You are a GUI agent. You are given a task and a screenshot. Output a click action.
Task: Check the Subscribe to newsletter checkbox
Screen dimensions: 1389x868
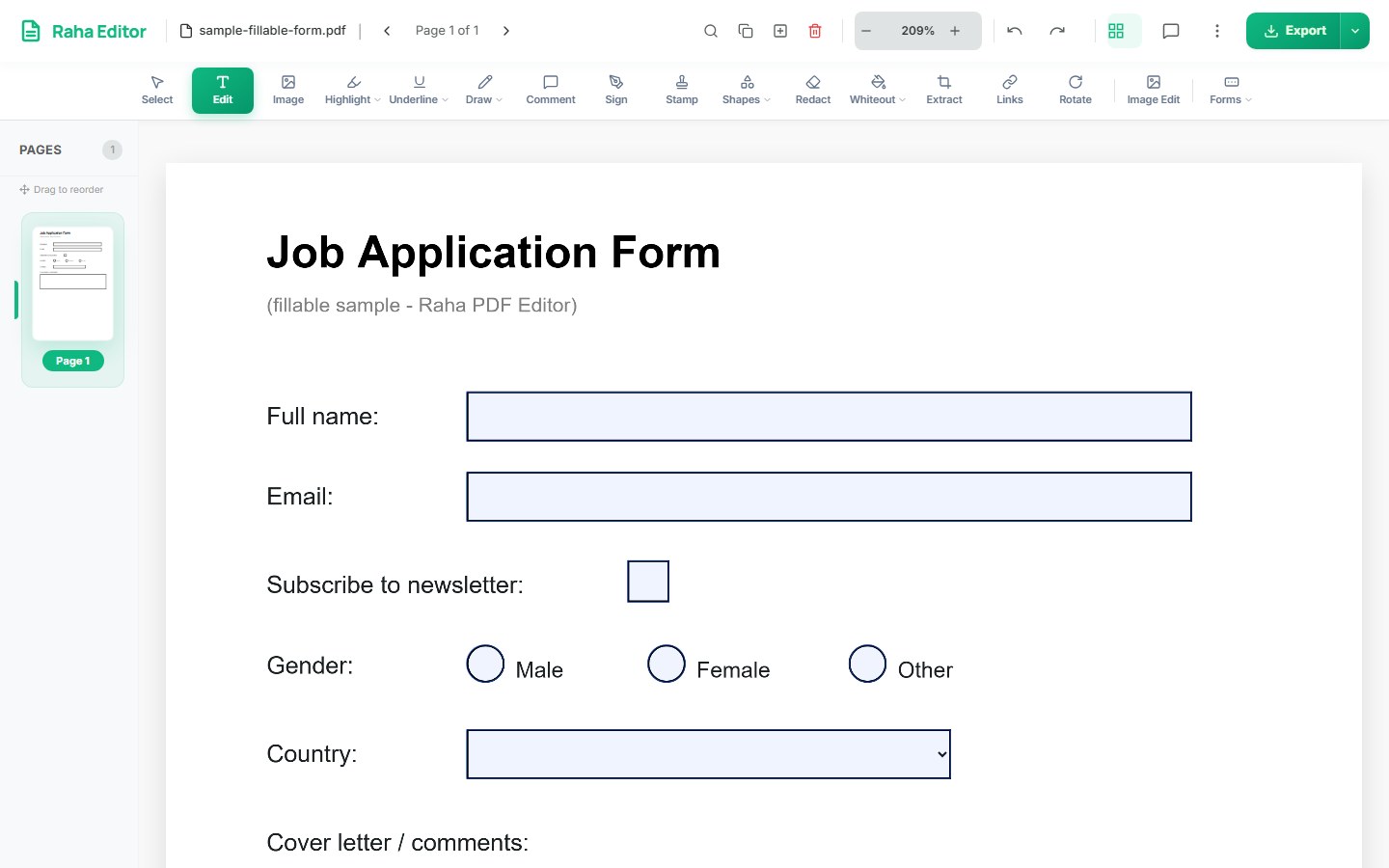point(648,582)
